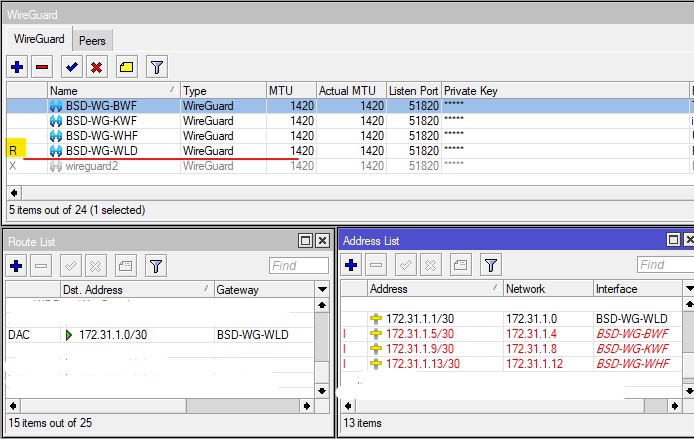Switch to the Peers tab
694x439 pixels.
92,41
